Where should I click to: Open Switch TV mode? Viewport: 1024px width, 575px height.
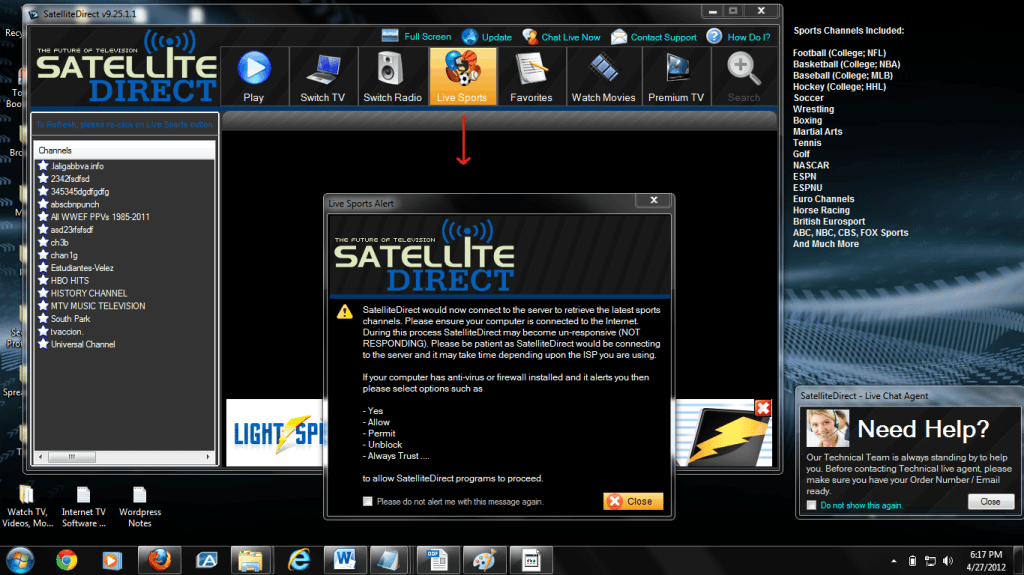[x=323, y=76]
